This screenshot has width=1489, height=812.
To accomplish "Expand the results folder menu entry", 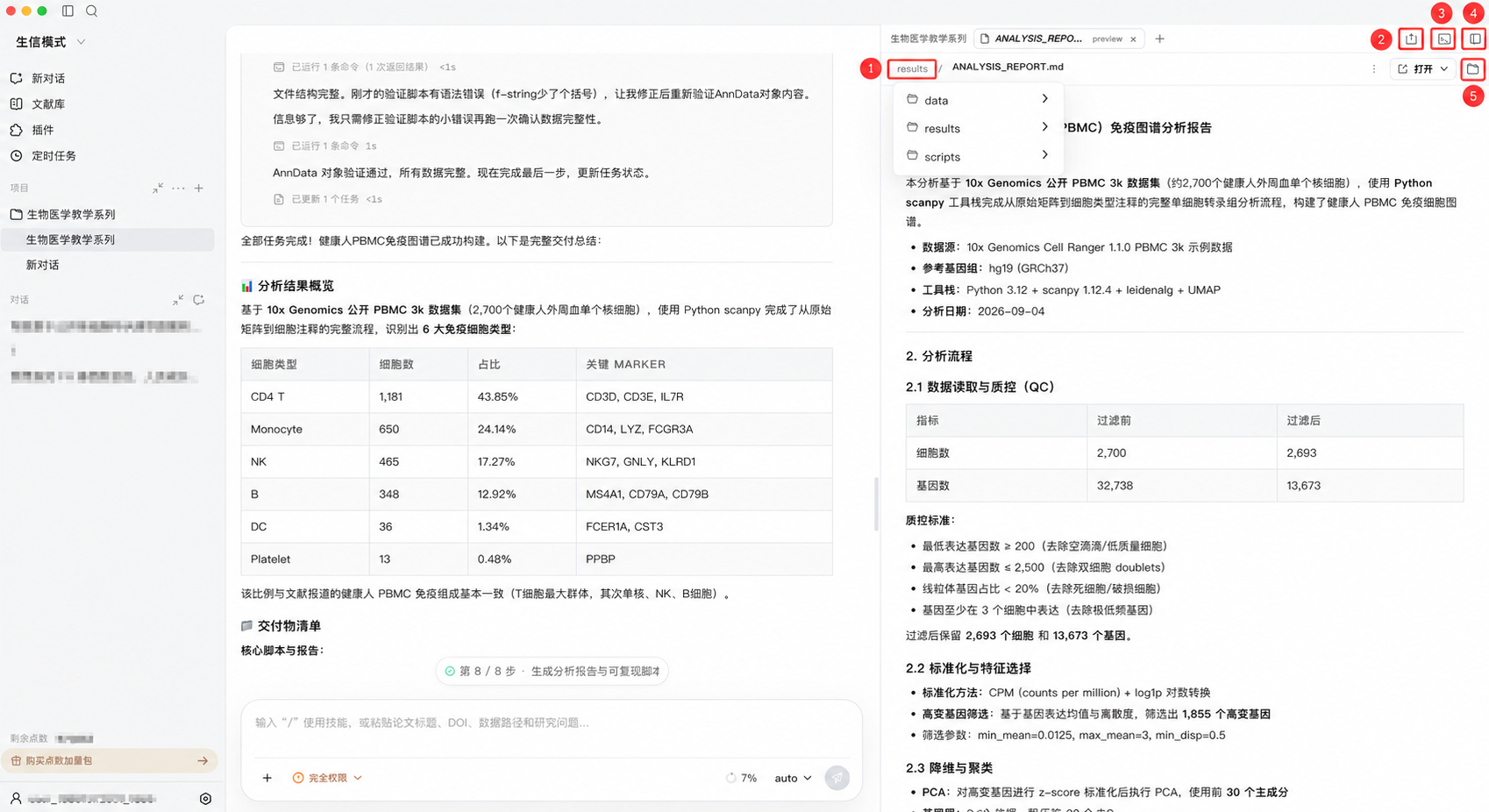I will click(978, 128).
